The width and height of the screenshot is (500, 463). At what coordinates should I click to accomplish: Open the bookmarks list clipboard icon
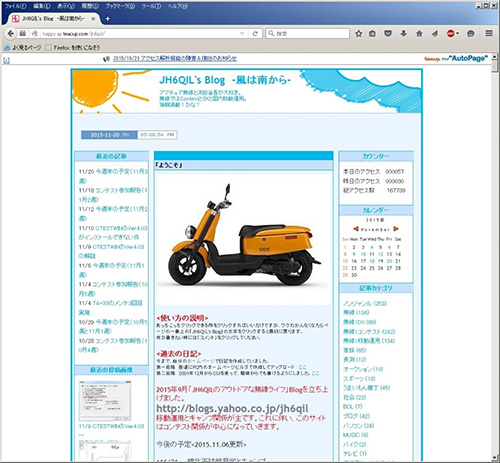click(x=372, y=34)
